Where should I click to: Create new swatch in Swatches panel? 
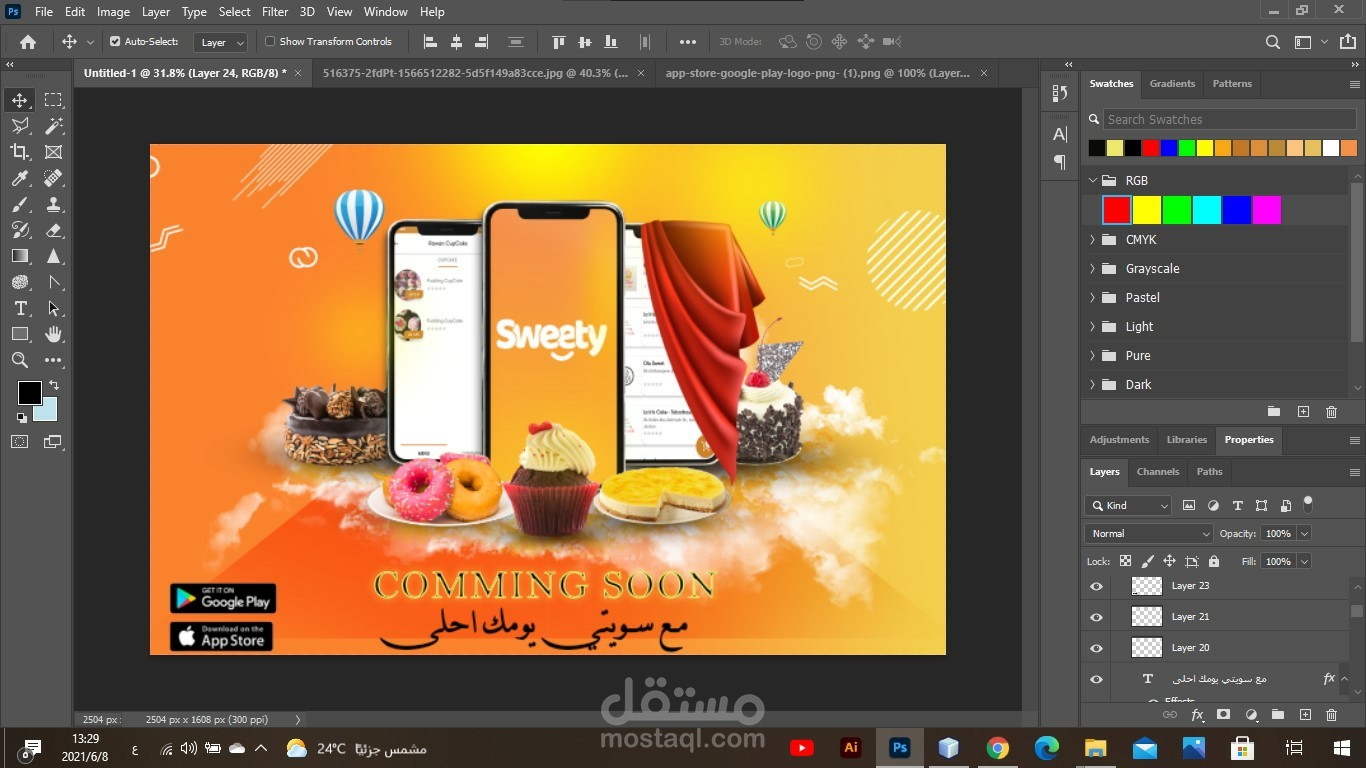[x=1303, y=412]
